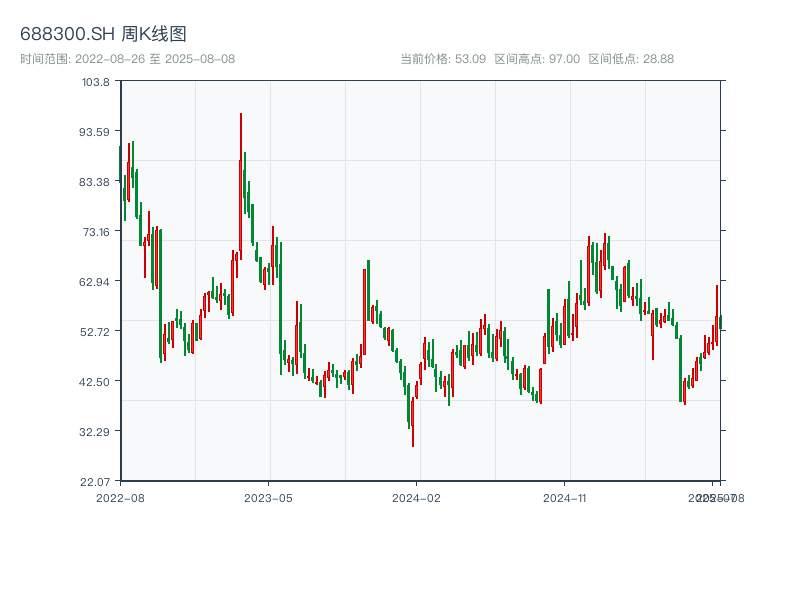Select the 2024-02 x-axis date label
Viewport: 800px width, 600px height.
[x=416, y=497]
